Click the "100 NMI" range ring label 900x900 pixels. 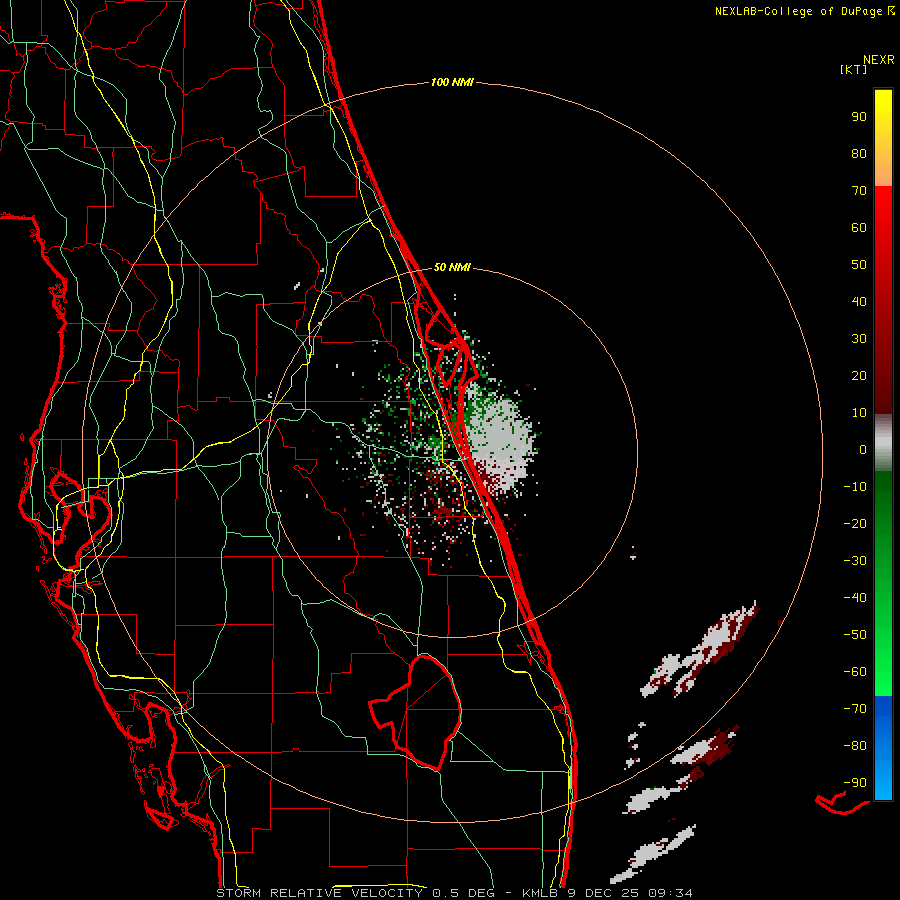point(452,83)
